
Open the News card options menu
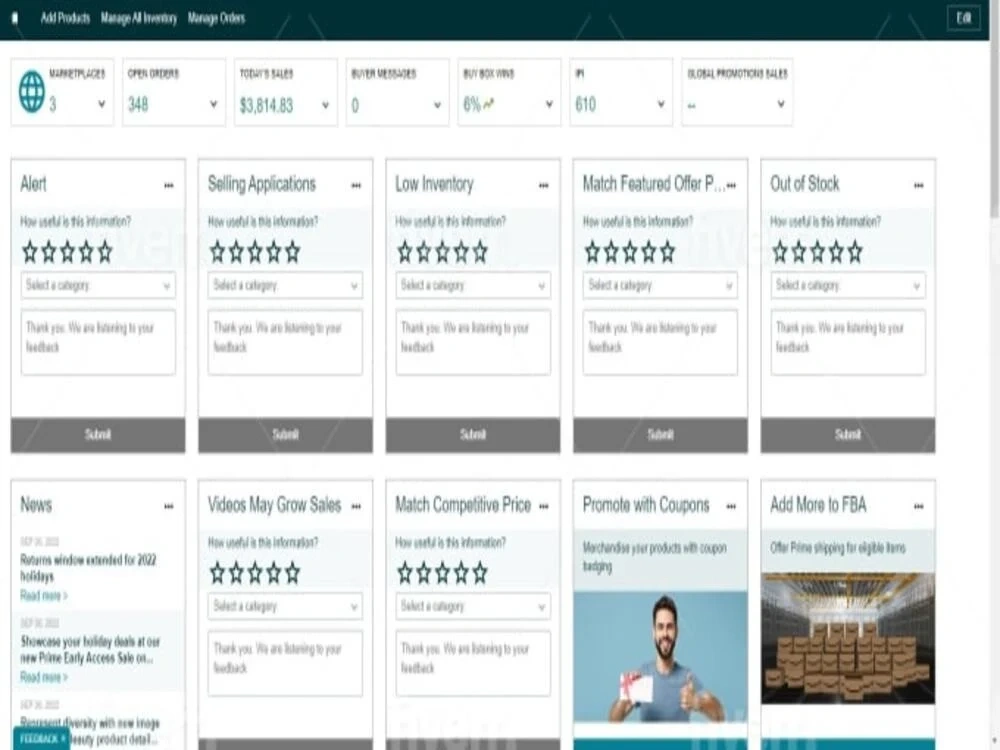pyautogui.click(x=168, y=506)
